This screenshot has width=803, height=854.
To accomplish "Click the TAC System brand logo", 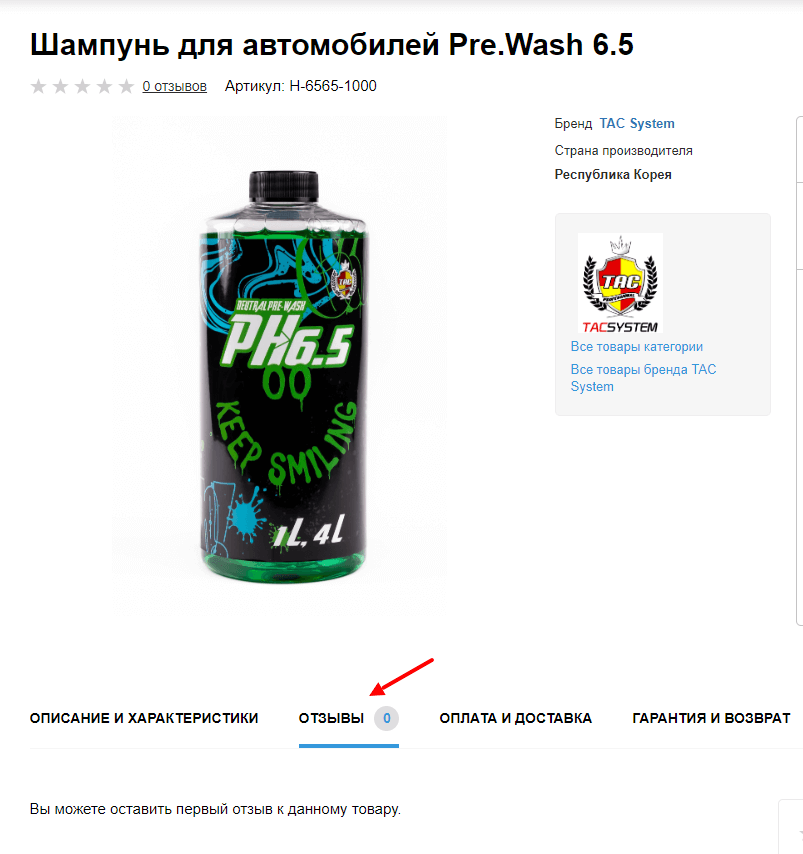I will 620,283.
